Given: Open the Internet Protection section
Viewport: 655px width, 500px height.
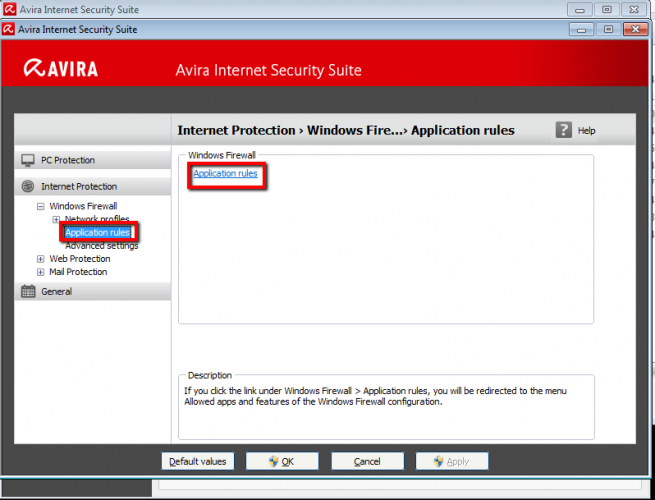Looking at the screenshot, I should point(93,186).
